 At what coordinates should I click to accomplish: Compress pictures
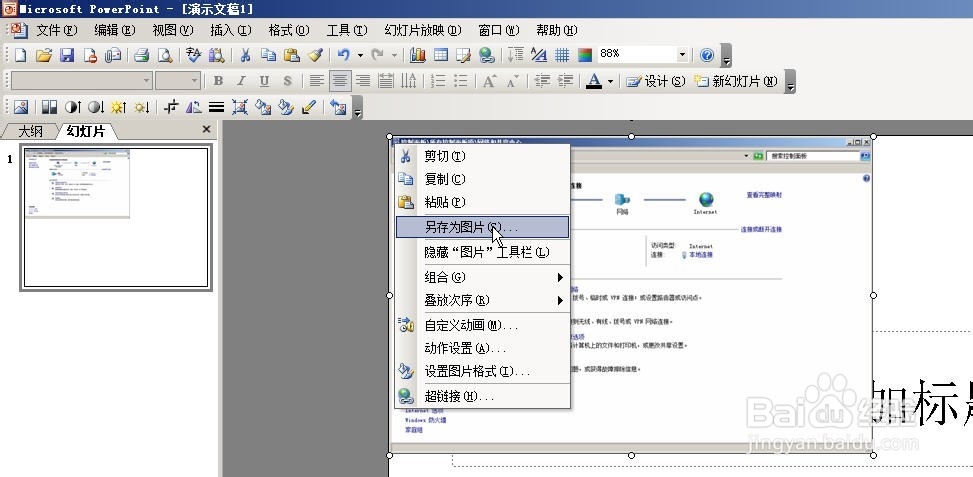point(240,107)
